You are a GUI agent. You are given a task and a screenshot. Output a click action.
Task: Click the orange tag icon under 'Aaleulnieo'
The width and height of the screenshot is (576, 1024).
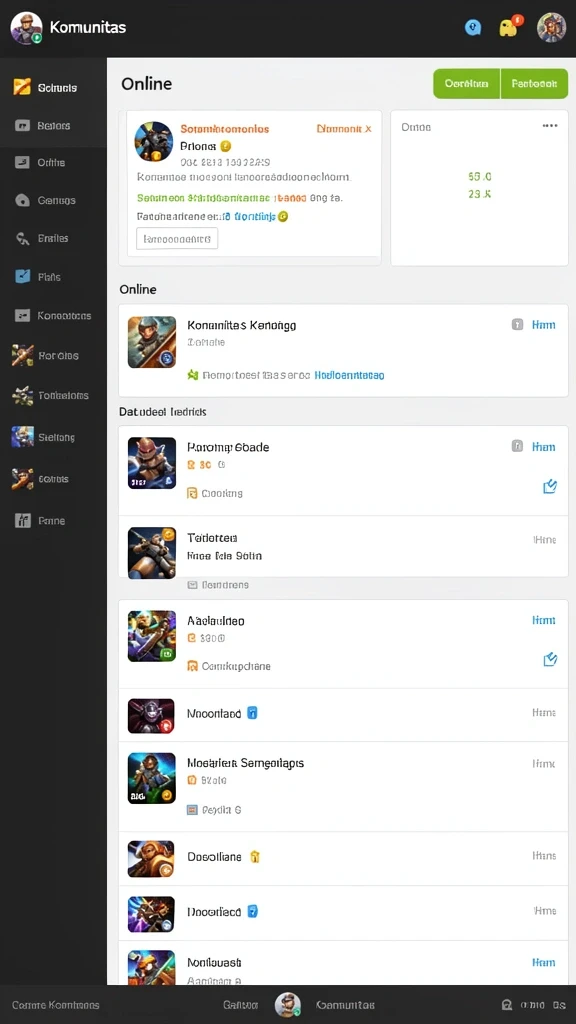[x=193, y=666]
